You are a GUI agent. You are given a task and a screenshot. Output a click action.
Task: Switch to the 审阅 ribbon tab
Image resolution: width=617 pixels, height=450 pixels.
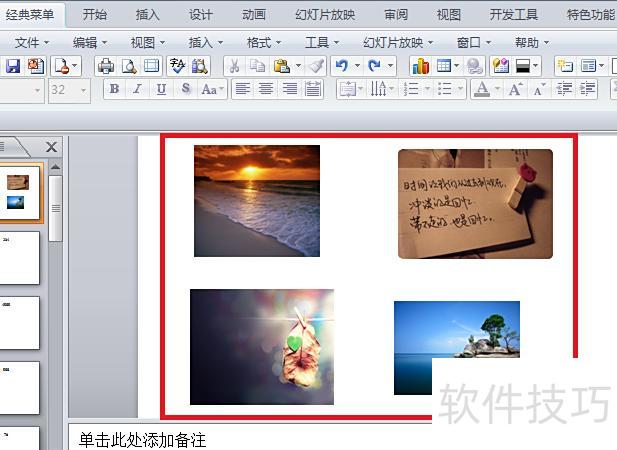[396, 15]
